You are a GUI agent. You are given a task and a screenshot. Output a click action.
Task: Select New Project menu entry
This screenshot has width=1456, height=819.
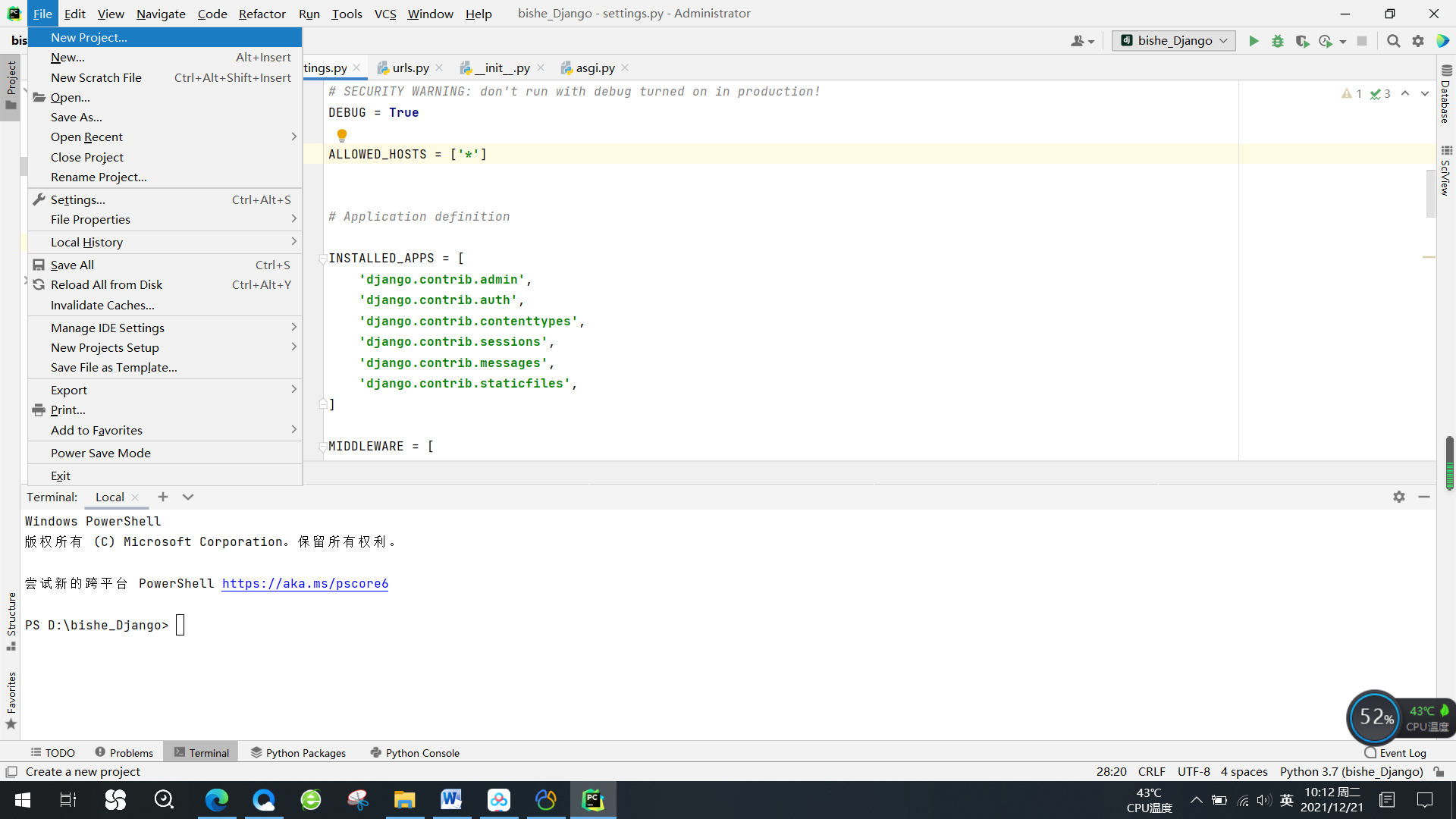89,37
